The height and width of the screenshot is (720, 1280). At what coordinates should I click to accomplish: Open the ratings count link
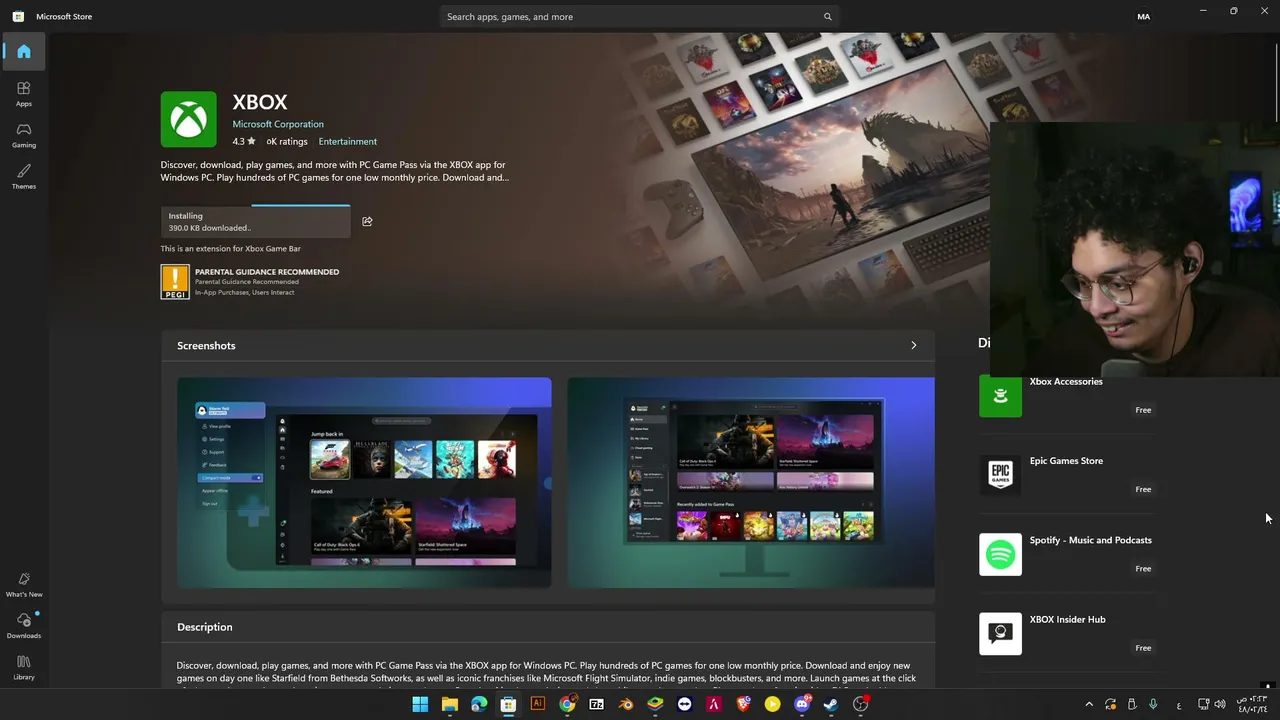tap(287, 142)
